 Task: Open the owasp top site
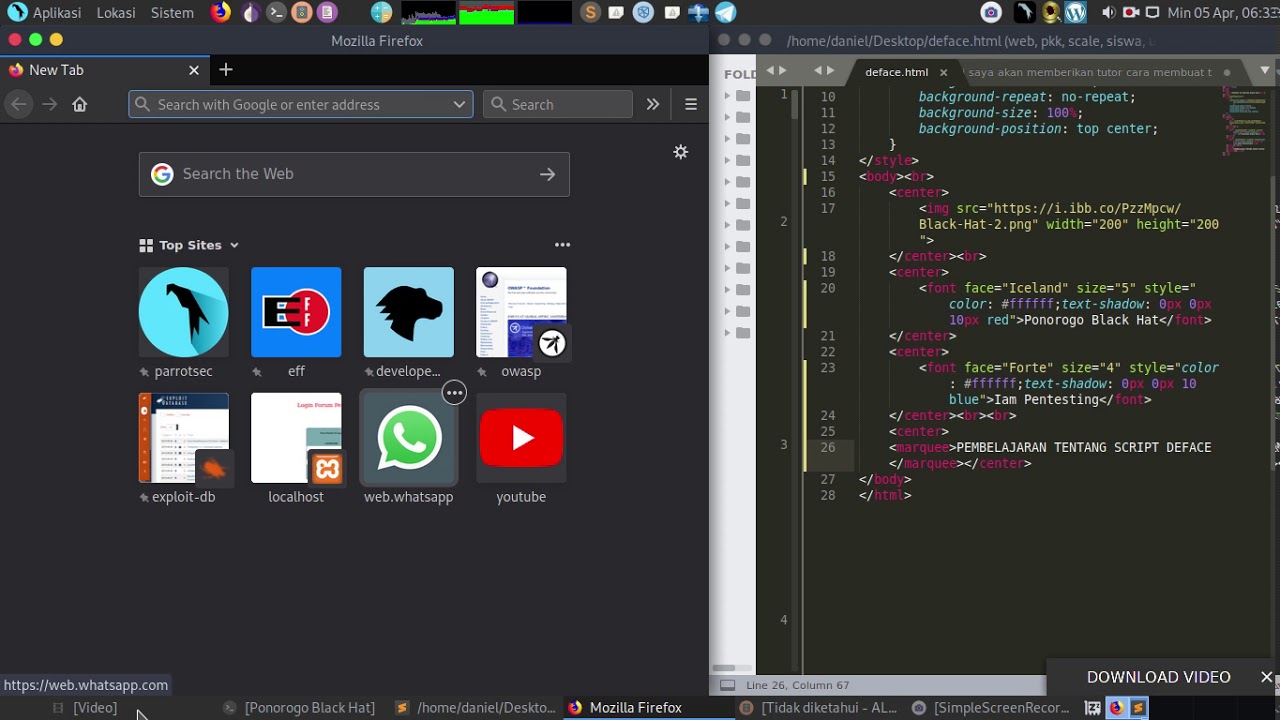521,323
